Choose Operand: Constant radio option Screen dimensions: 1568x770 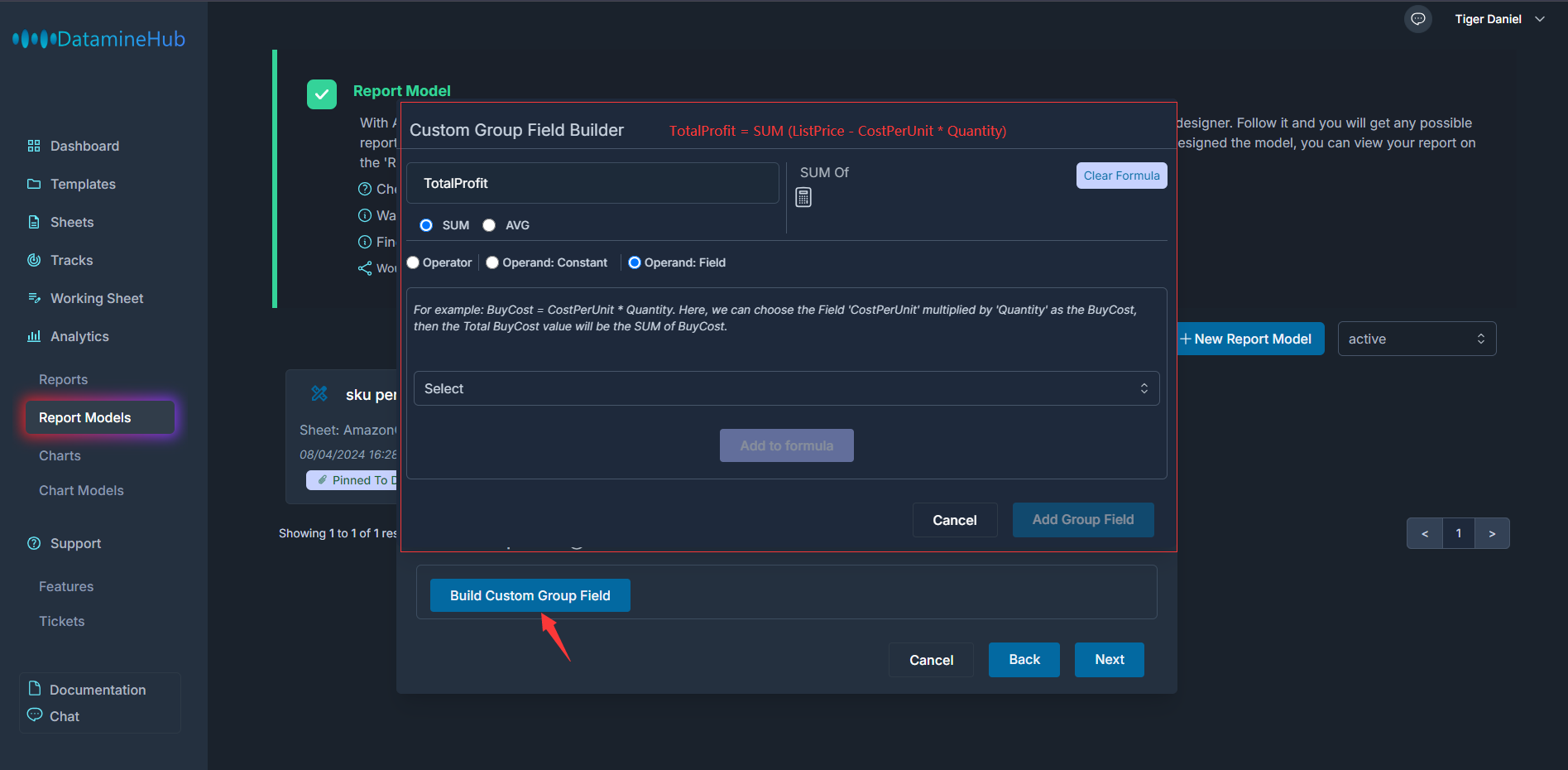[x=492, y=262]
